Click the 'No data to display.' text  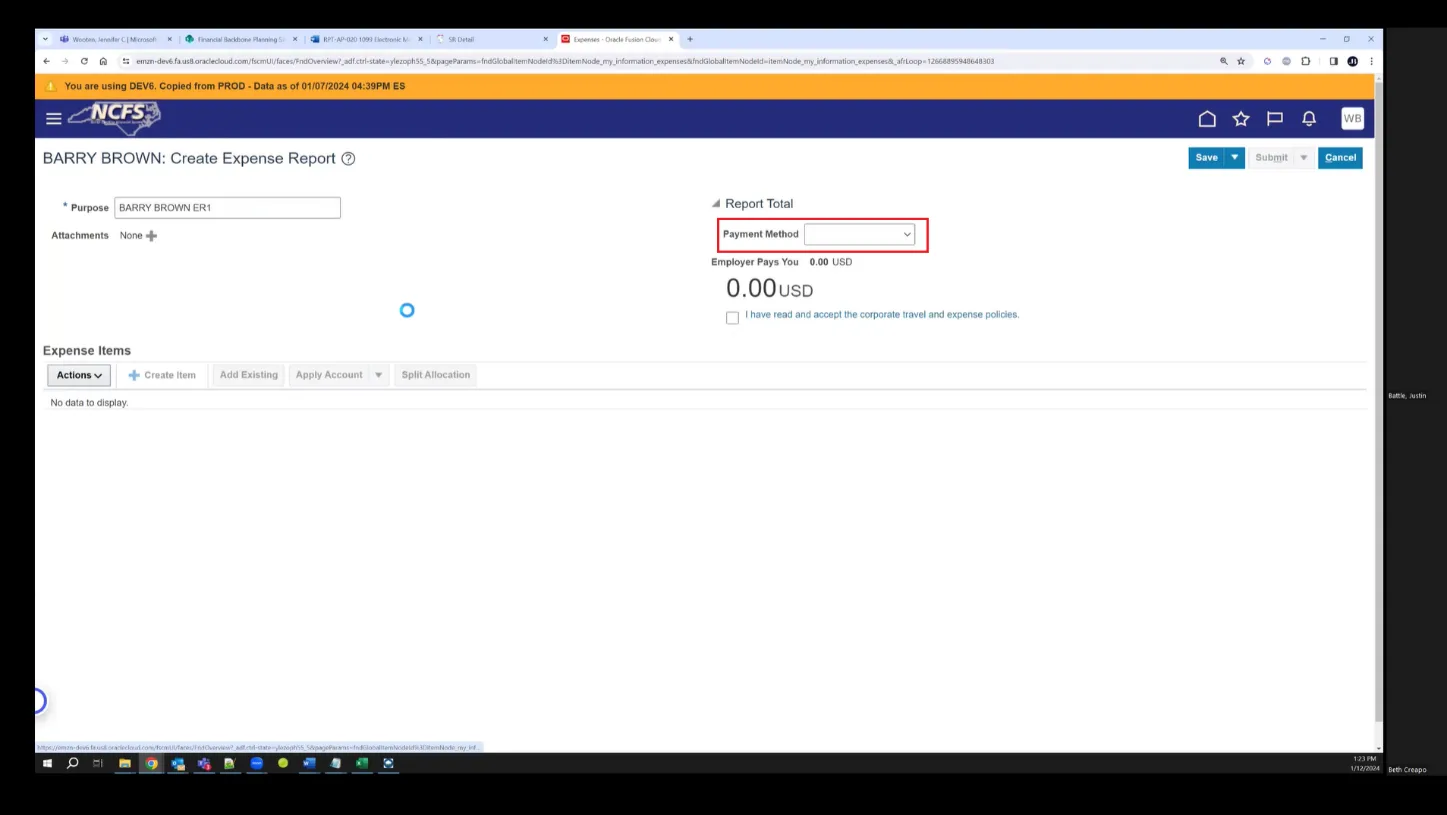click(x=89, y=403)
